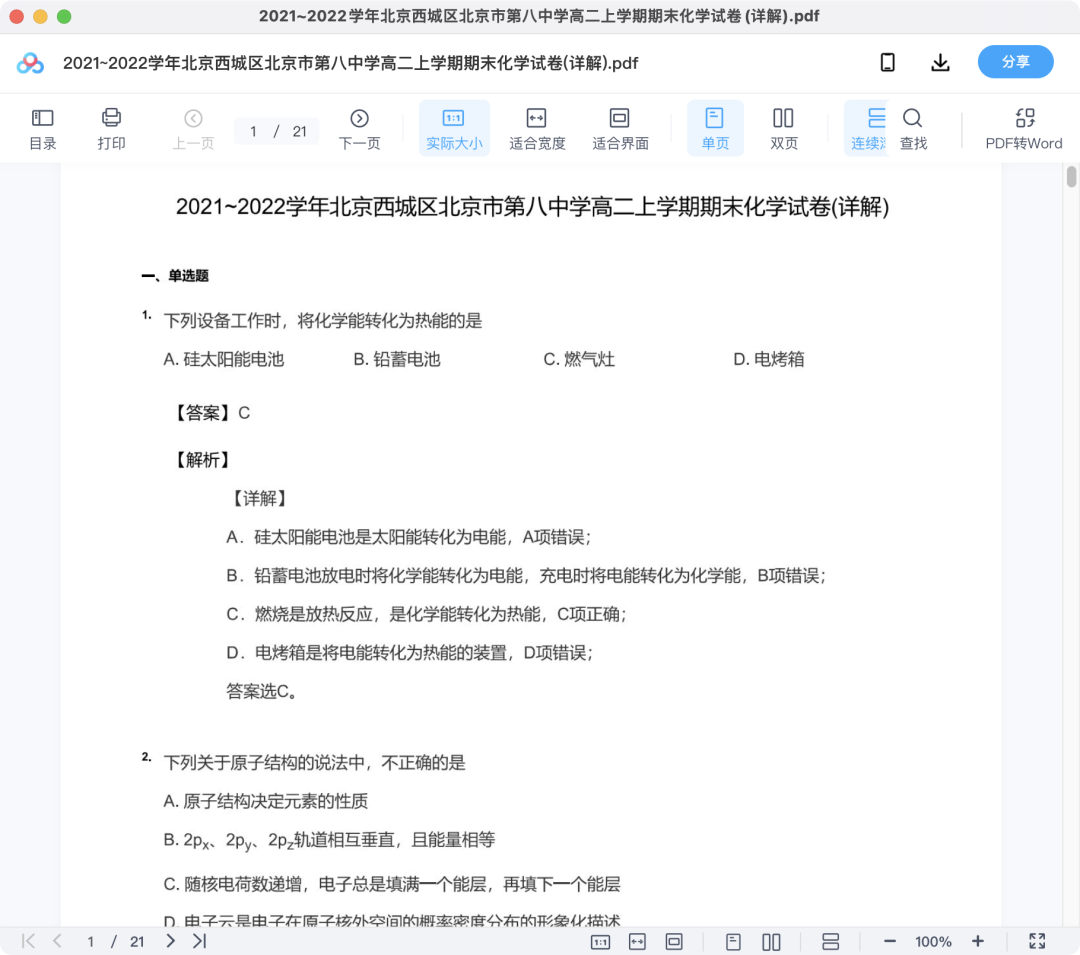The height and width of the screenshot is (955, 1080).
Task: Click bottom bar single page icon
Action: pos(734,941)
